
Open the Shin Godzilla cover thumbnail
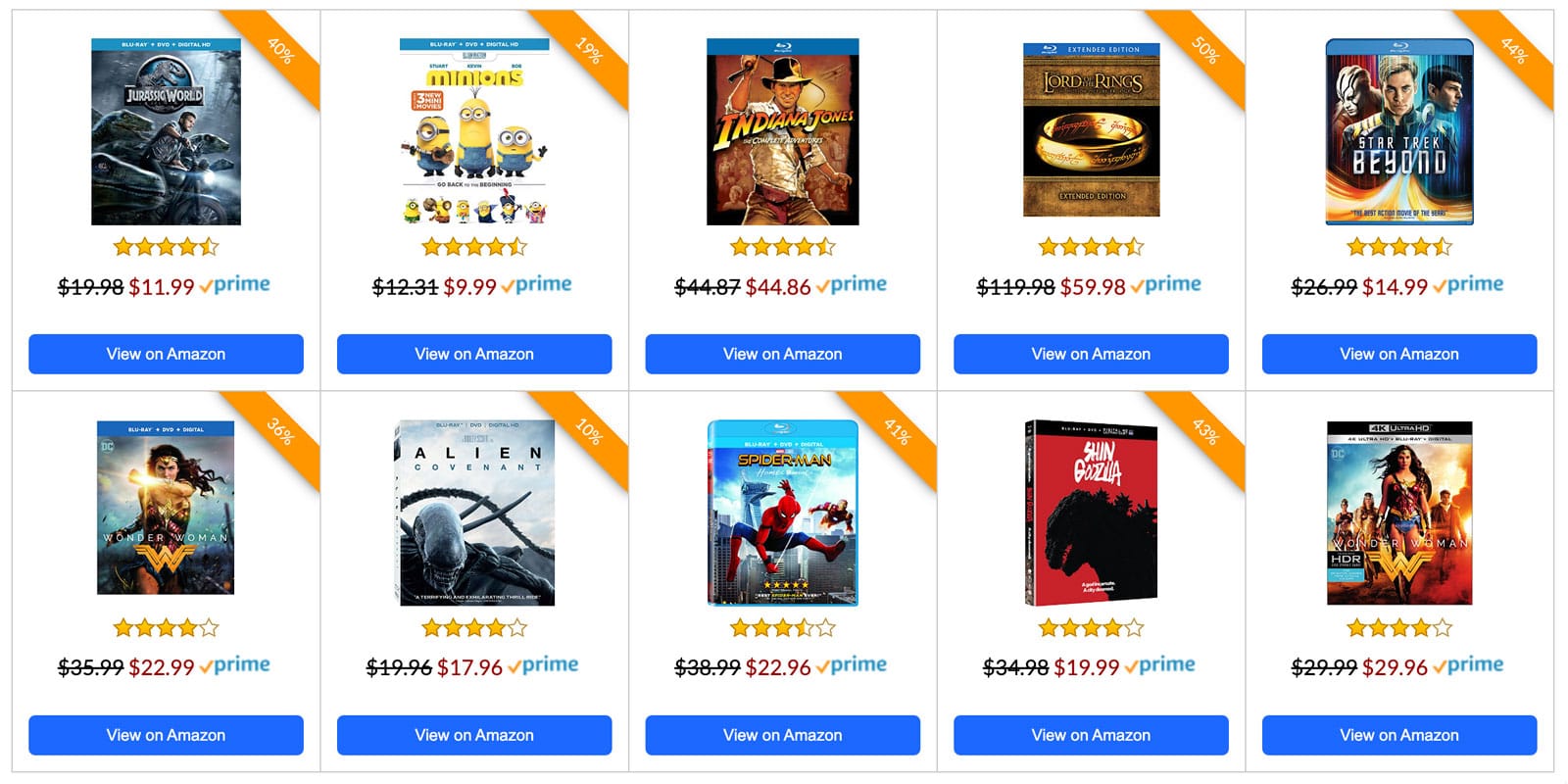point(1091,513)
